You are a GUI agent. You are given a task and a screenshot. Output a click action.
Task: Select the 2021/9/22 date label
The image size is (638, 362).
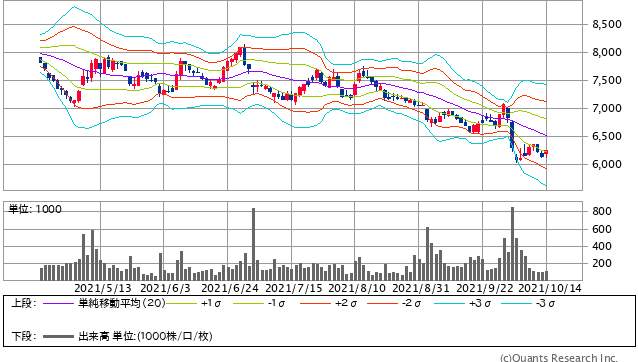[x=485, y=288]
